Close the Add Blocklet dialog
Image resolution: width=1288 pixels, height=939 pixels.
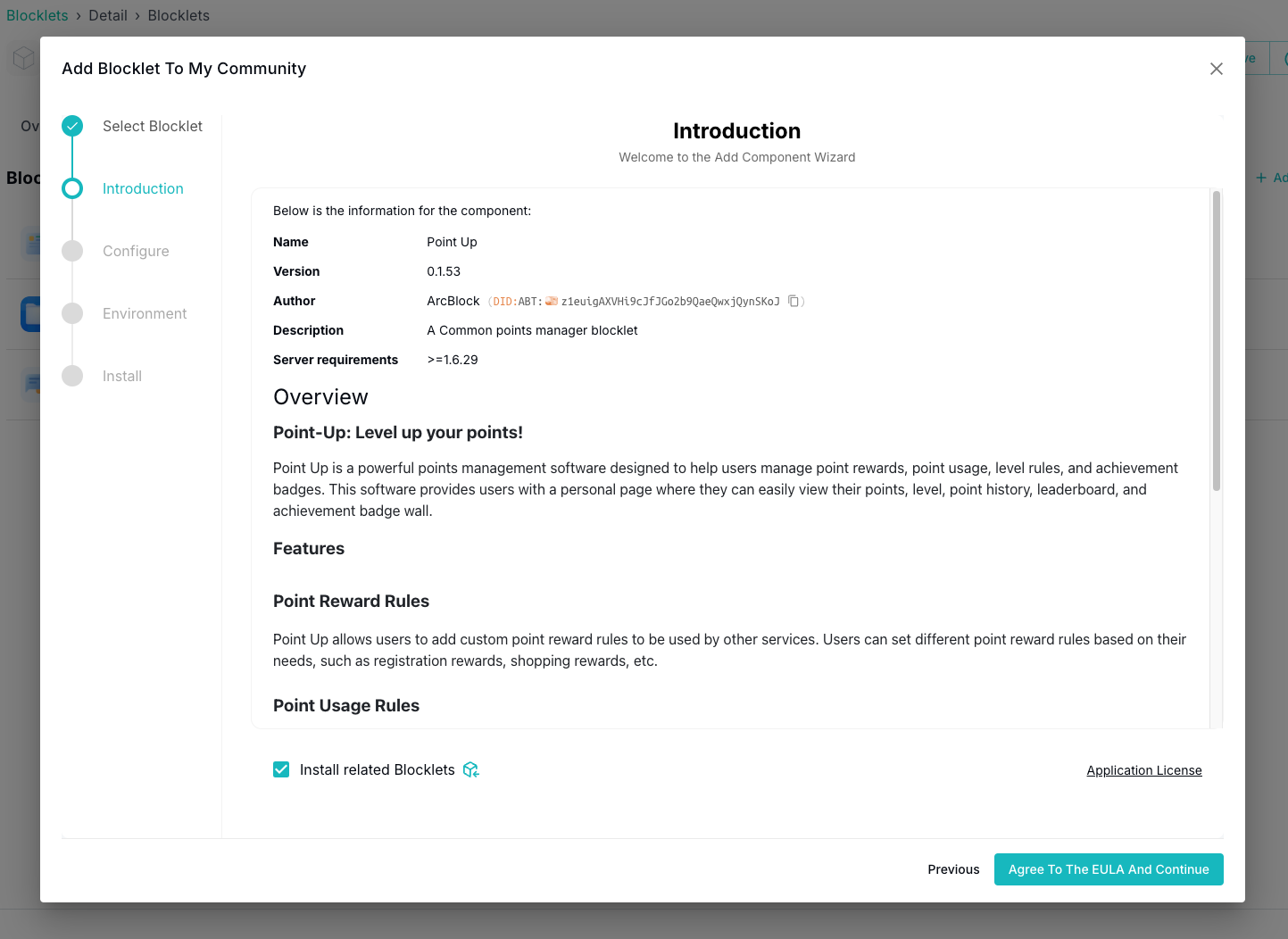(x=1216, y=69)
